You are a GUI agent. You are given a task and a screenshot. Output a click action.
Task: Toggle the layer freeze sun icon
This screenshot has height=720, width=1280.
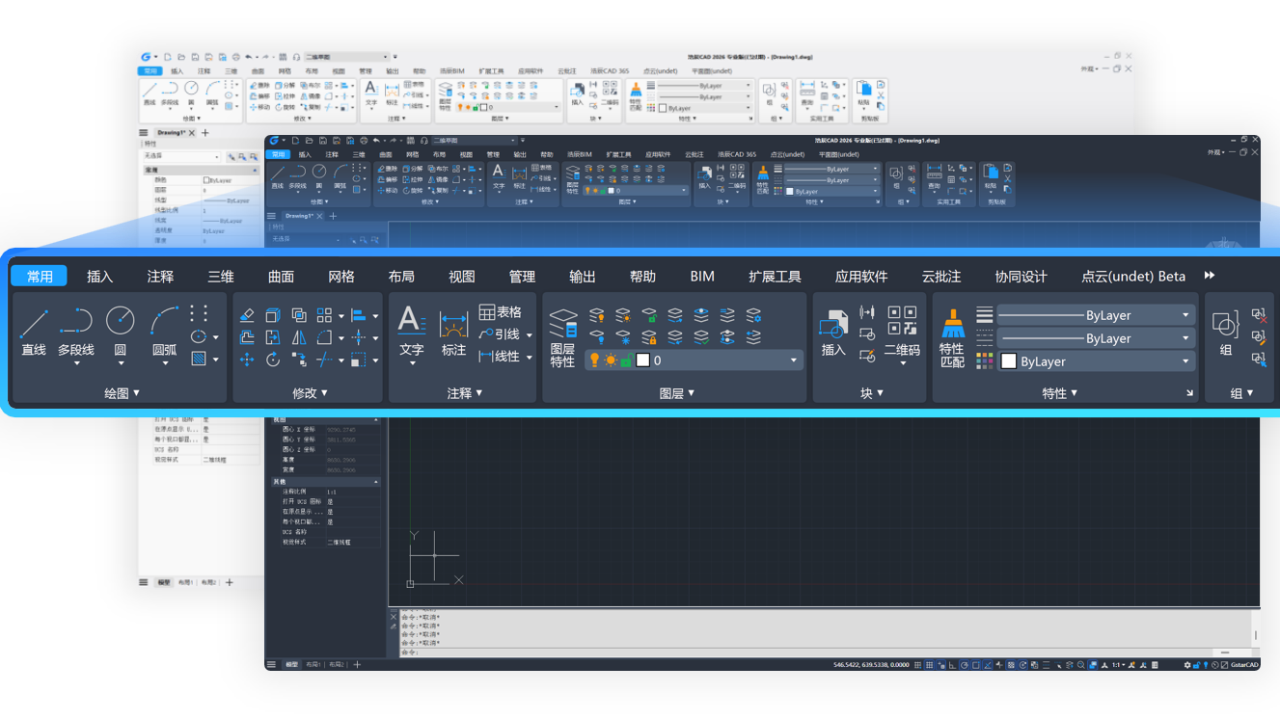click(x=610, y=360)
